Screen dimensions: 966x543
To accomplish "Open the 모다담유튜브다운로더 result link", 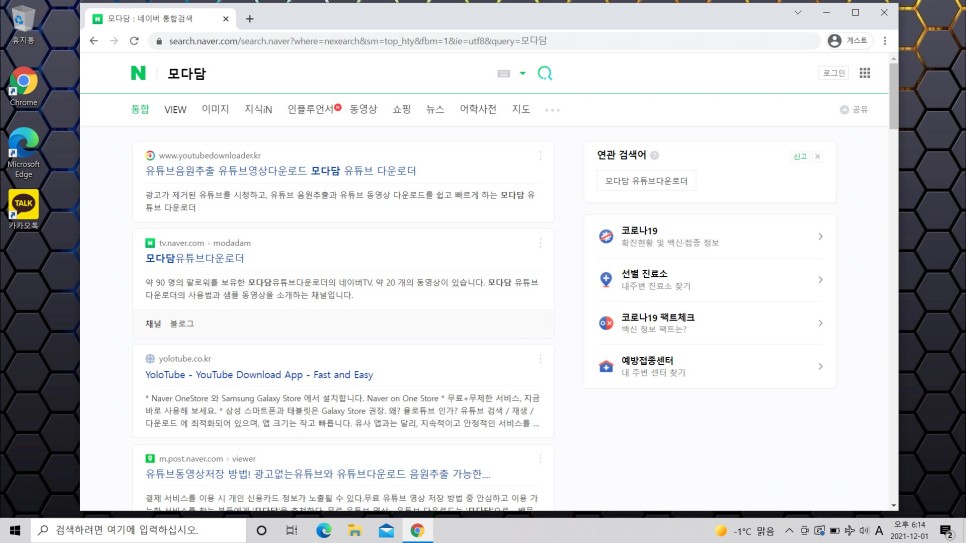I will pyautogui.click(x=195, y=258).
